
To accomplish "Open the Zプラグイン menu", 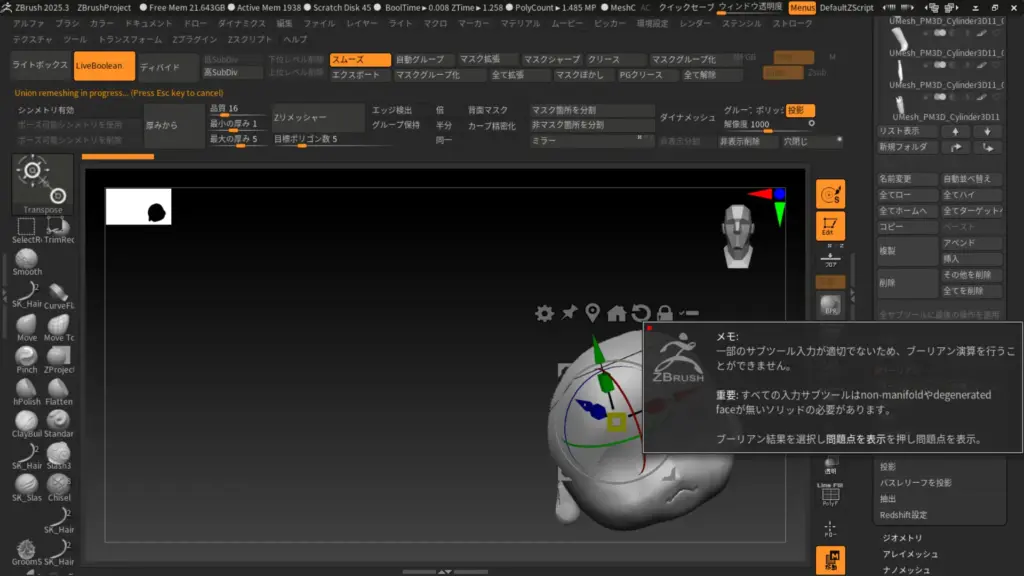I will [x=194, y=39].
